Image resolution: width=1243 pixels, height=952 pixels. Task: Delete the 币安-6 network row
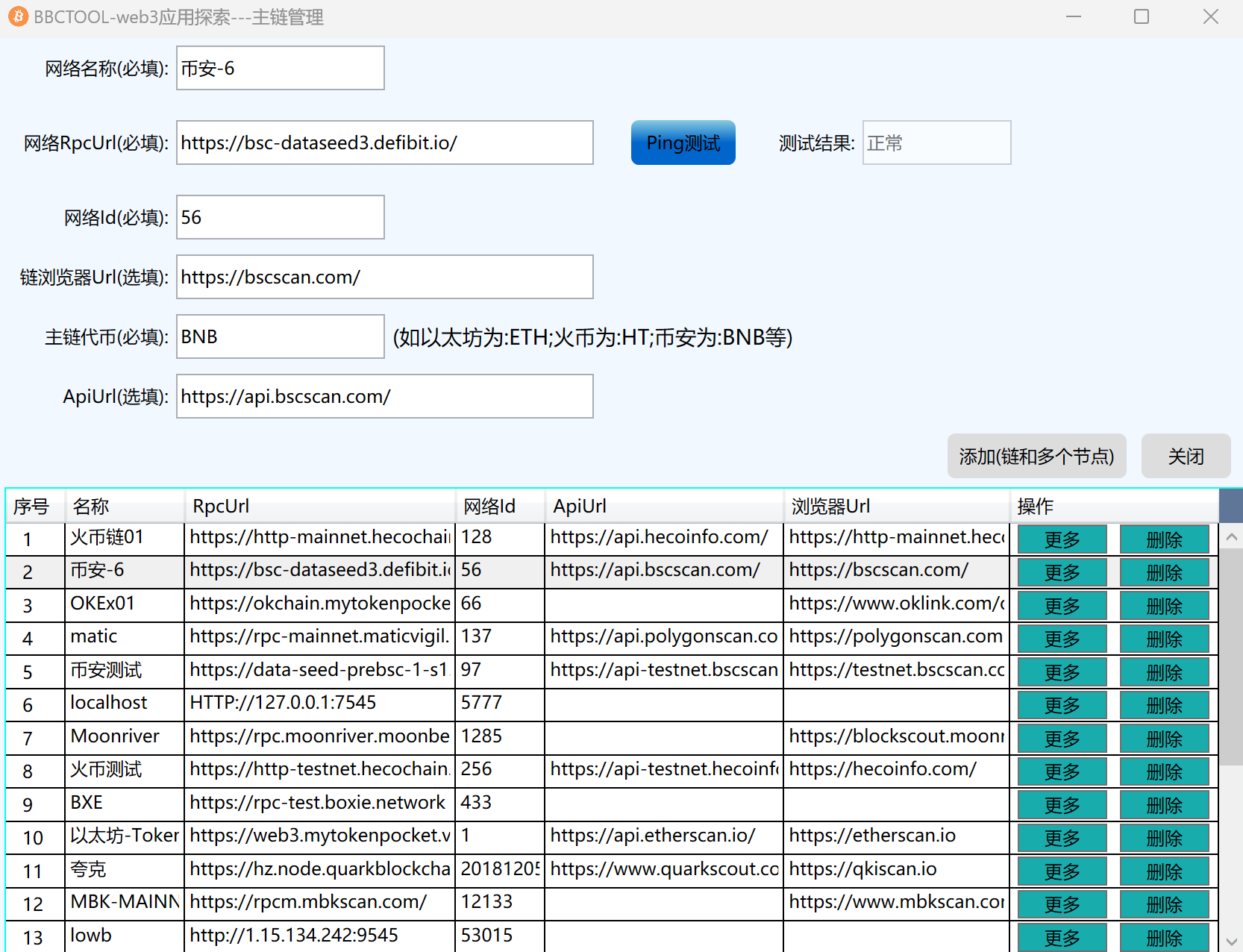pyautogui.click(x=1164, y=573)
